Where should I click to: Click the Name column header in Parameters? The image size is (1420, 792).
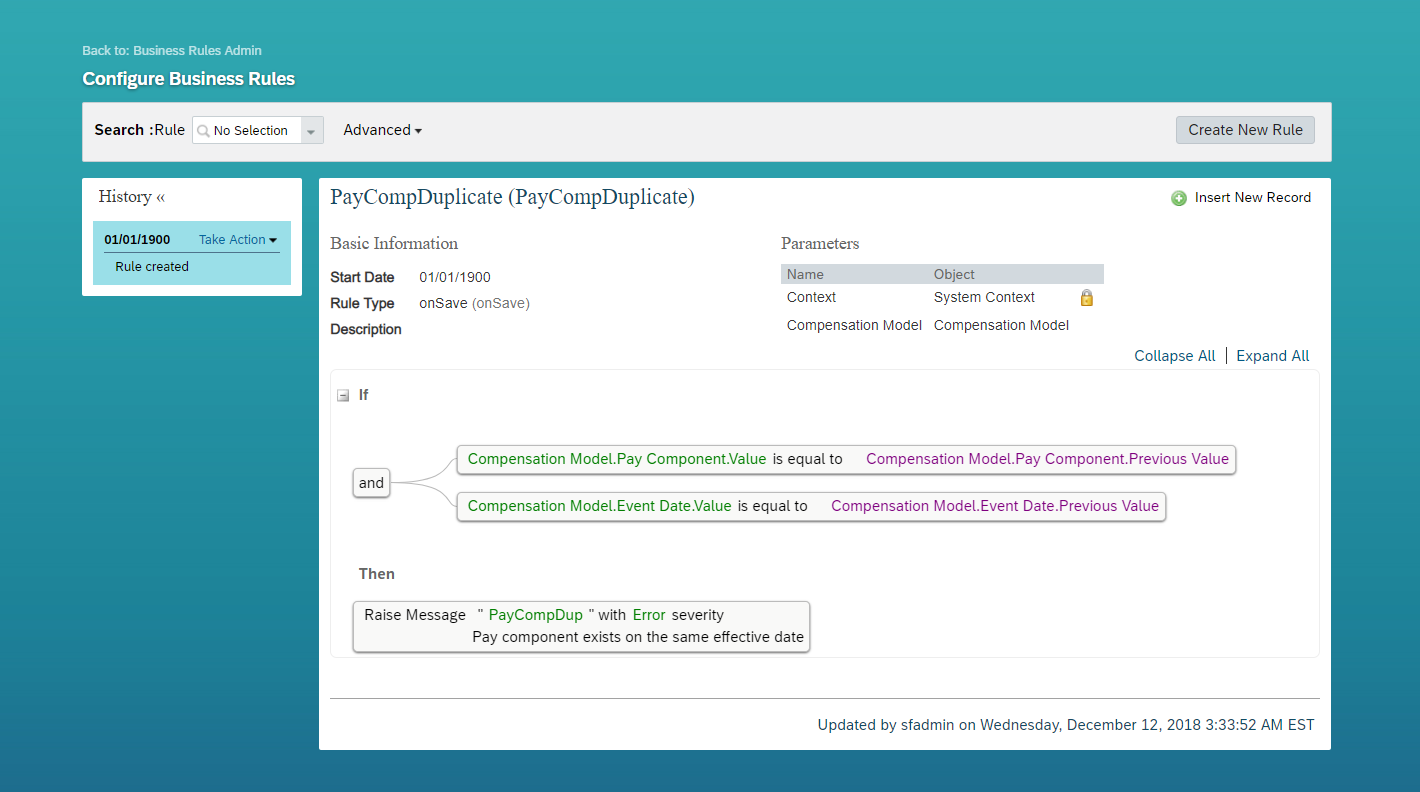805,274
